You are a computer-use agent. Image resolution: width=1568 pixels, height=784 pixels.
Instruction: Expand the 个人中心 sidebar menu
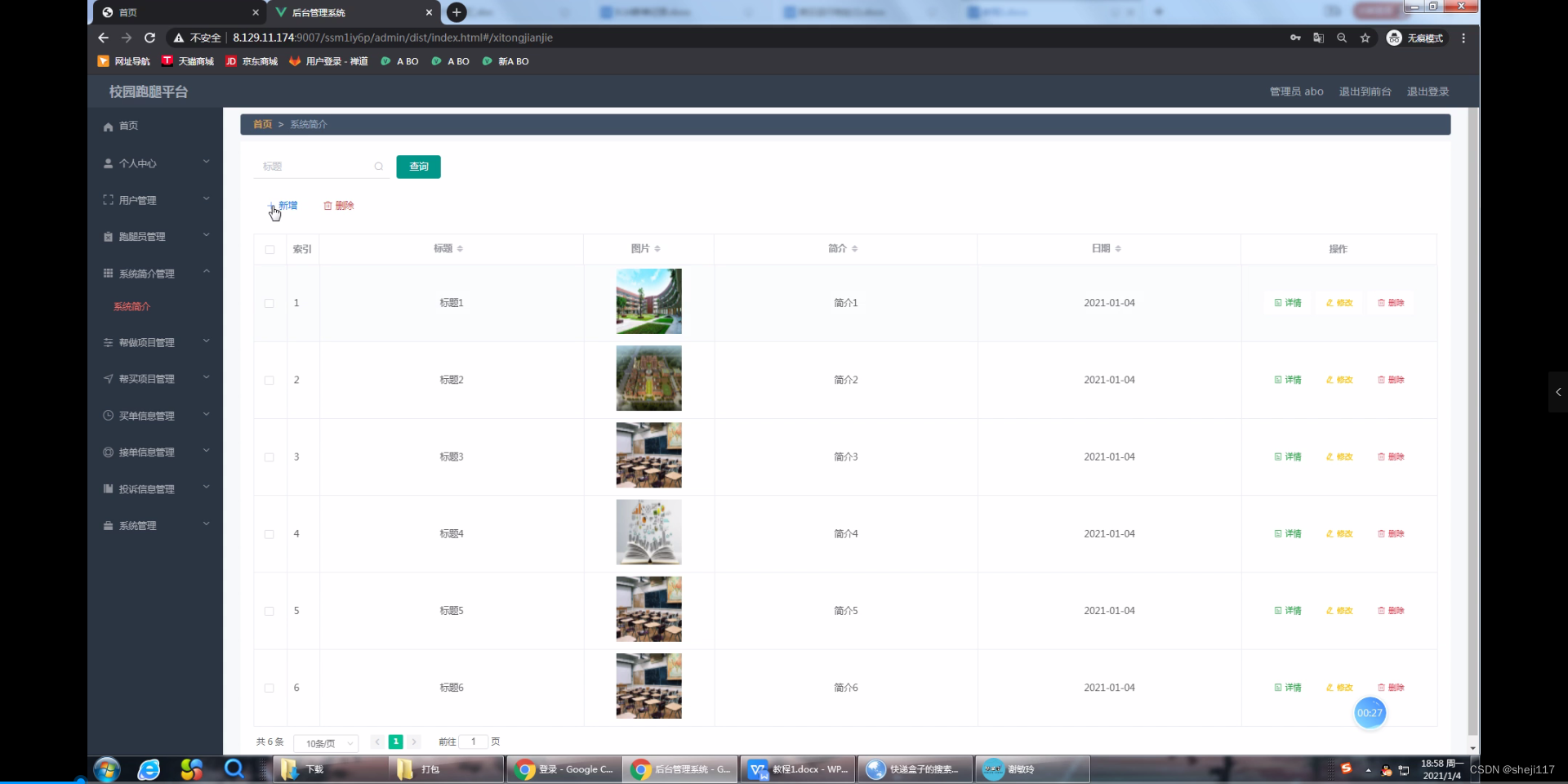point(155,163)
